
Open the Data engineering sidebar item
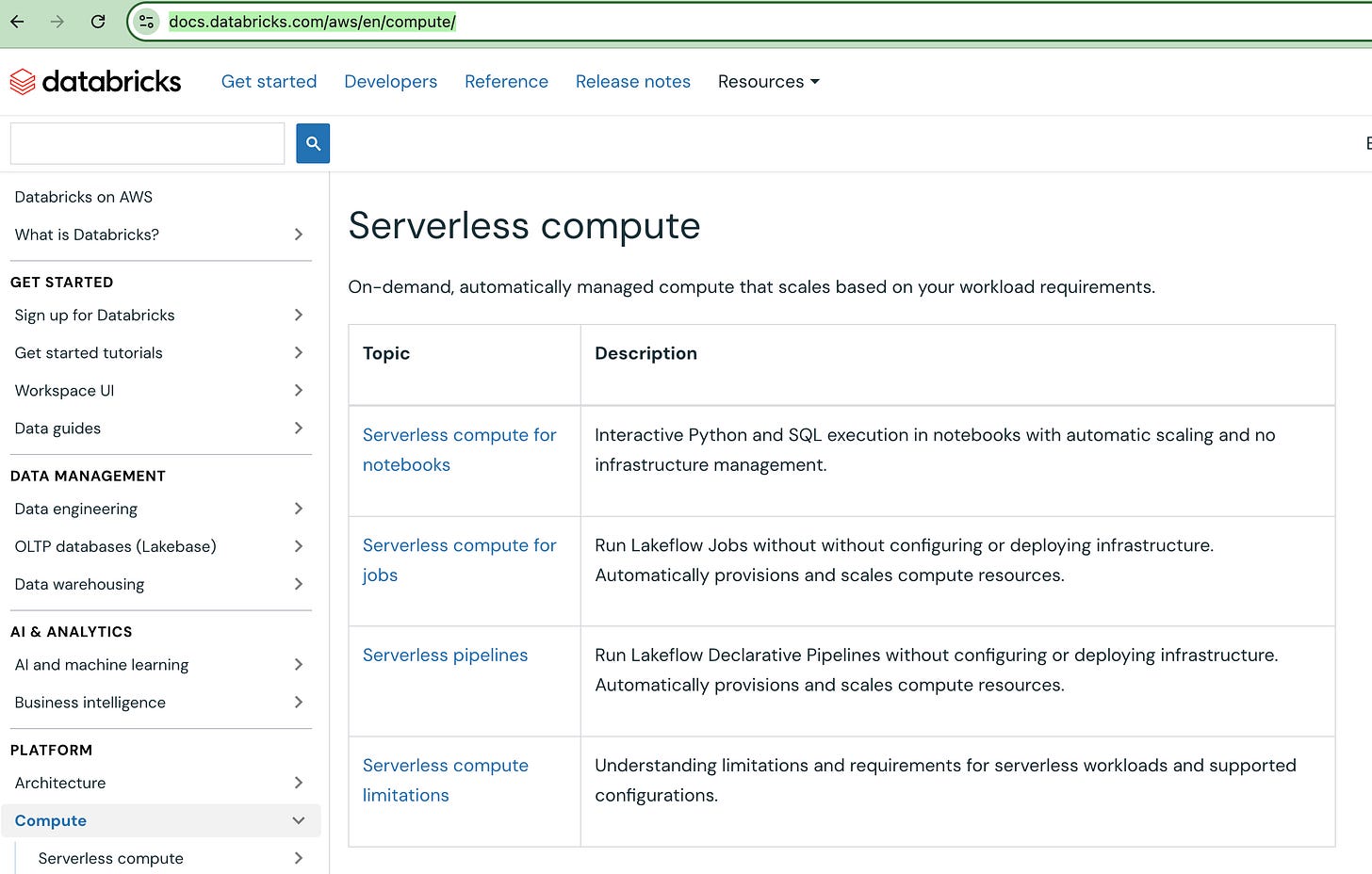coord(76,509)
